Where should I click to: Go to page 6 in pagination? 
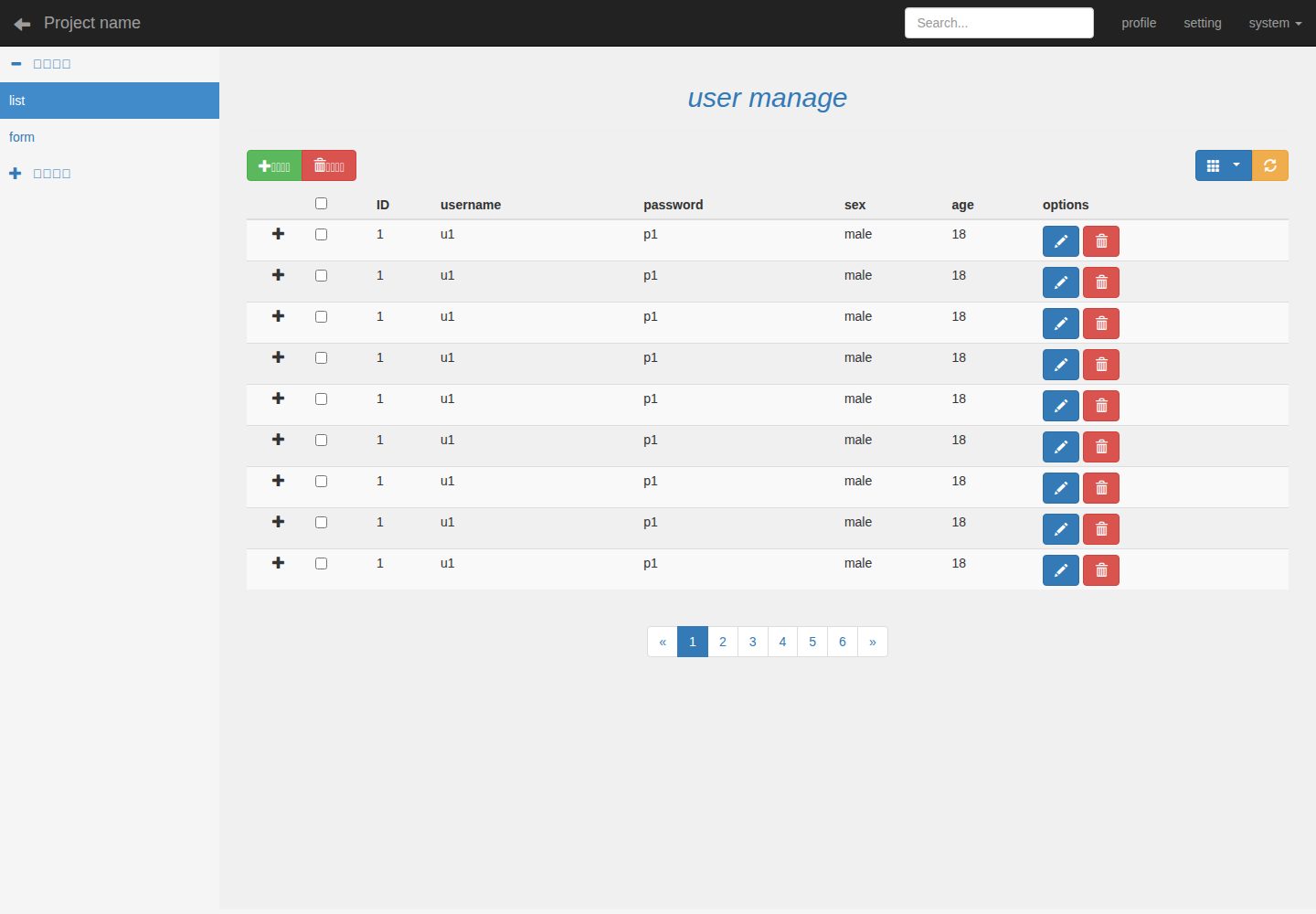(843, 642)
